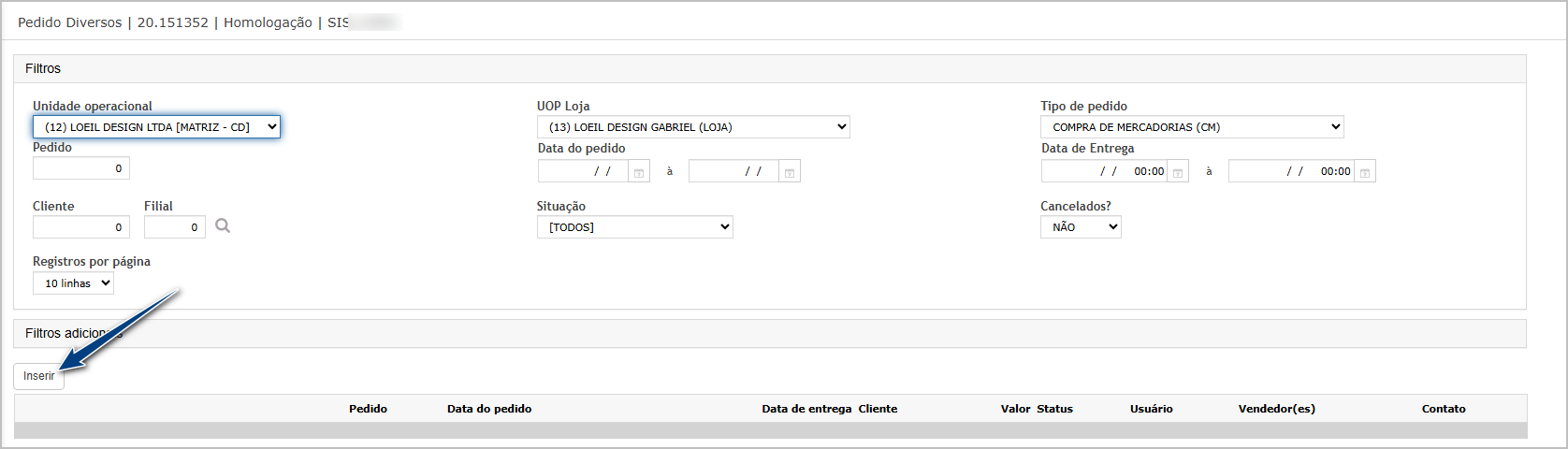1568x449 pixels.
Task: Click the Inserir button
Action: 38,376
